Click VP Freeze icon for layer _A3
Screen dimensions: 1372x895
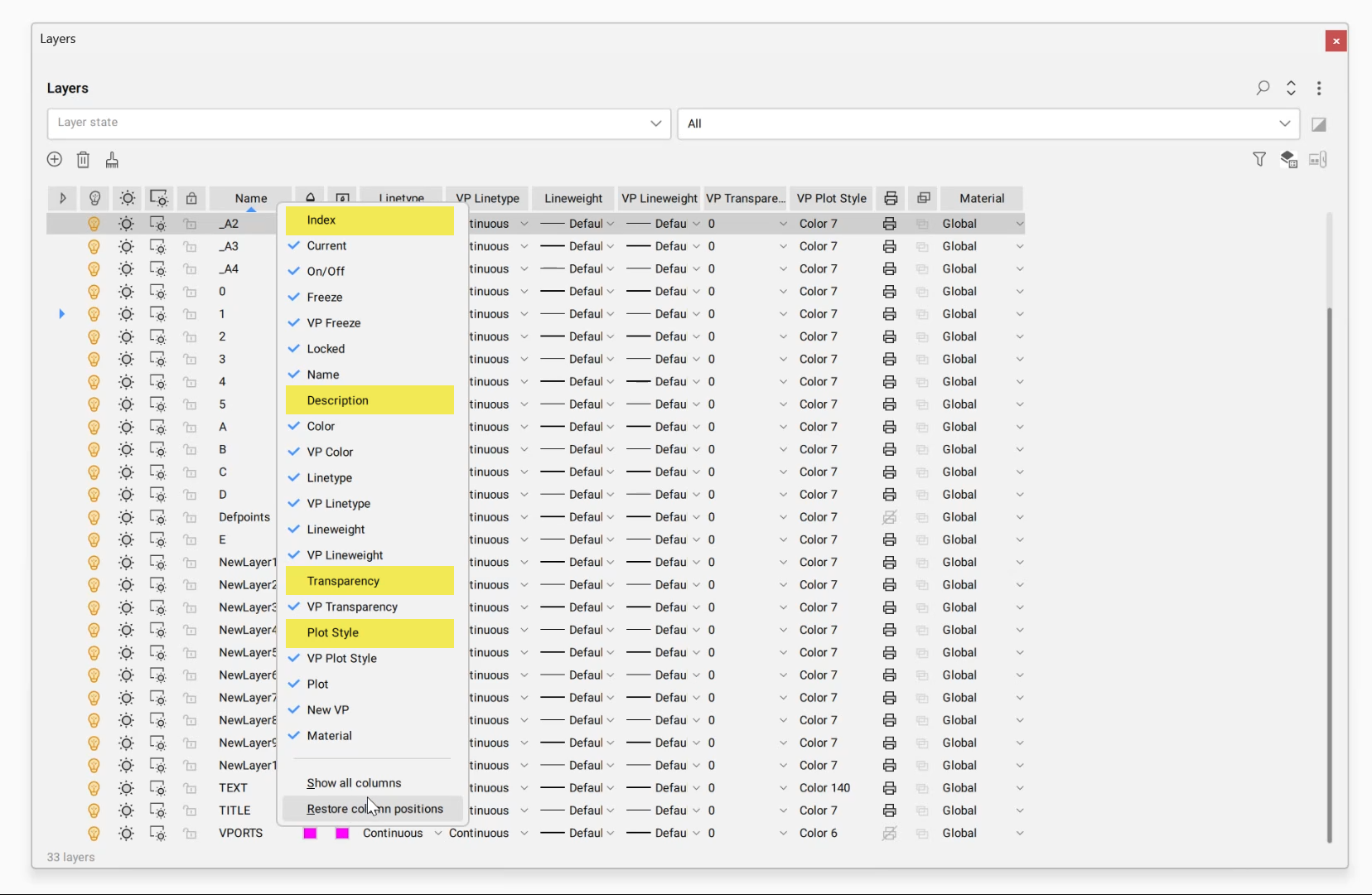tap(157, 246)
